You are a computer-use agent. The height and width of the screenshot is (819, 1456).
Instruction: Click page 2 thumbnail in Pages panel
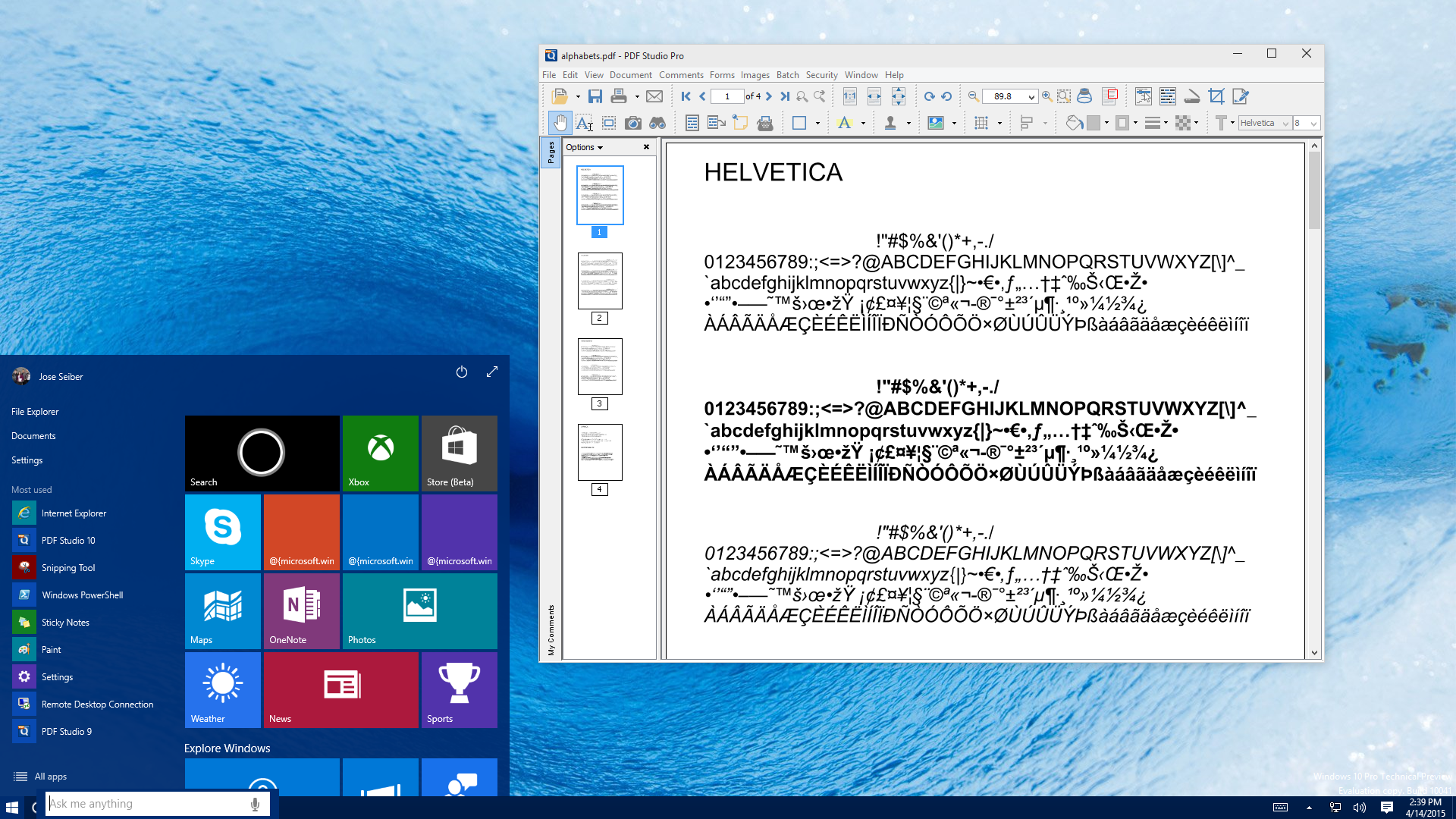[599, 281]
